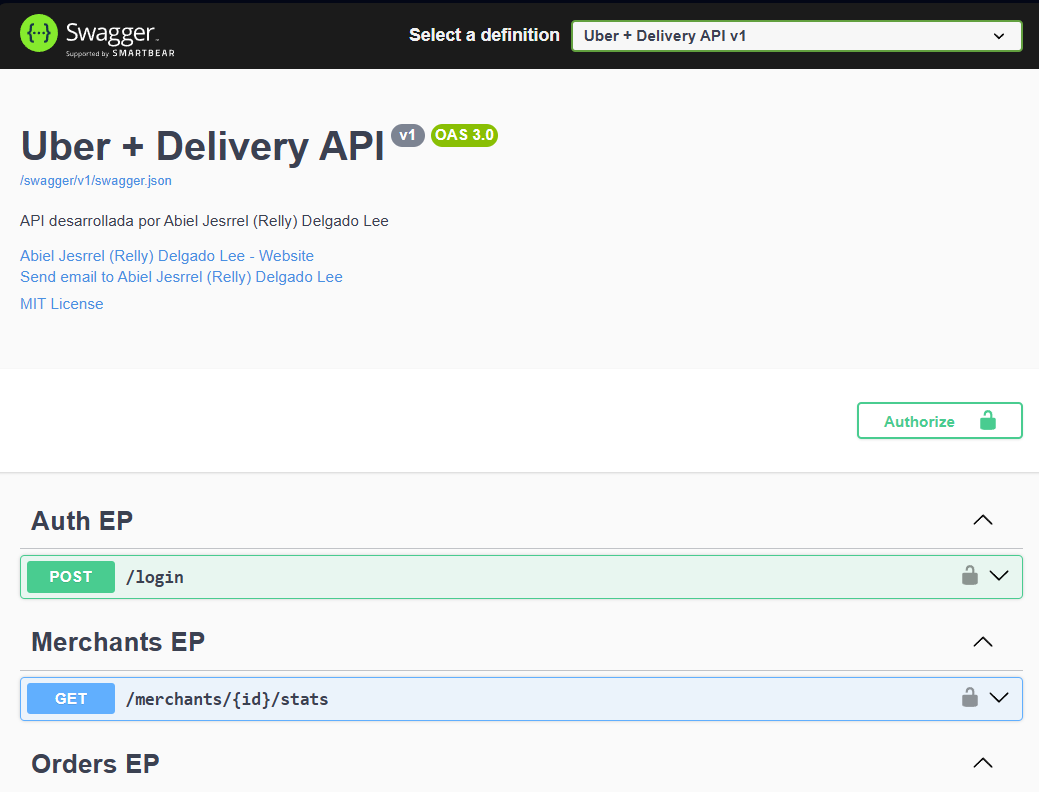
Task: Expand the /login operation chevron
Action: (x=999, y=575)
